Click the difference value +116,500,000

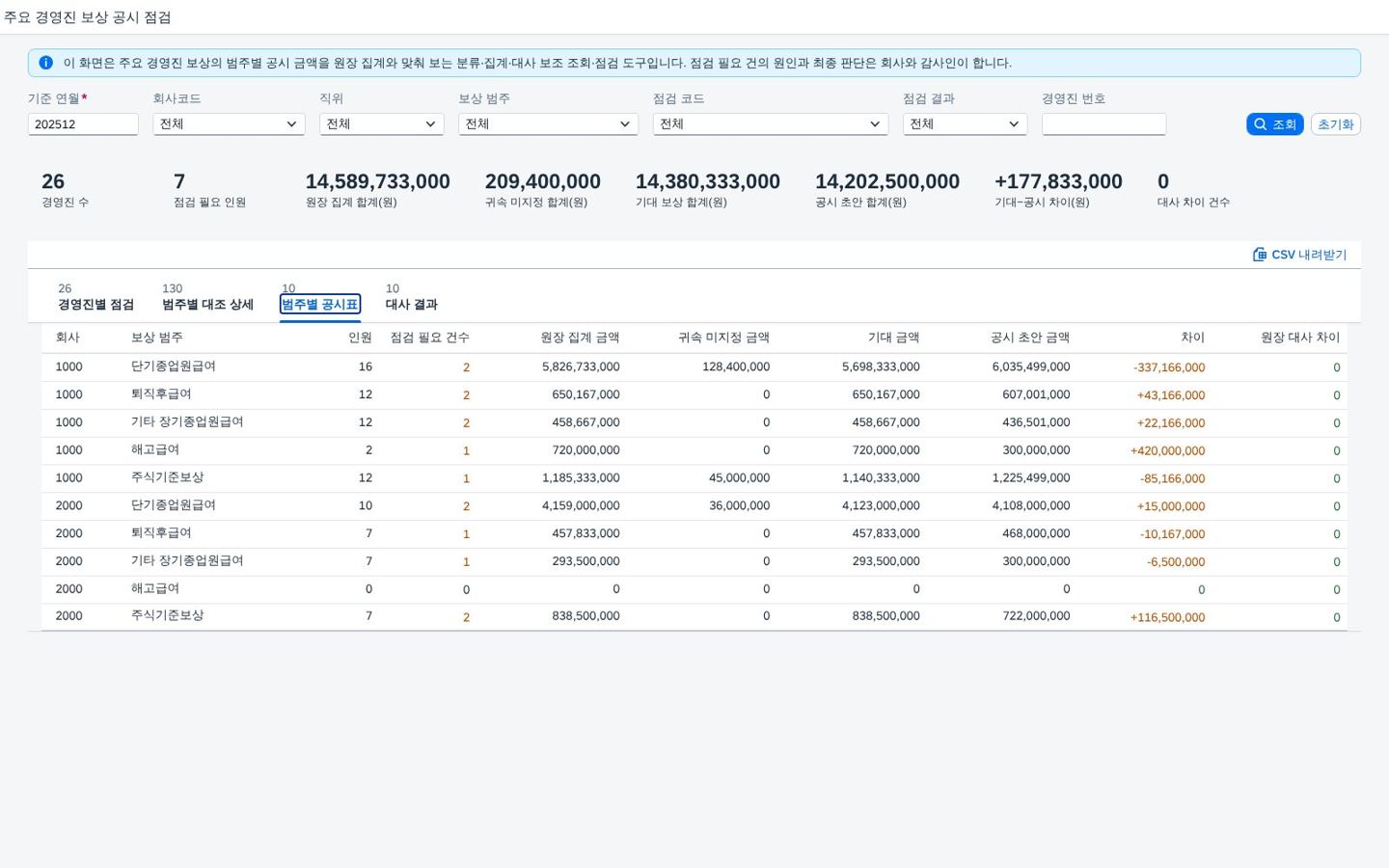click(x=1167, y=617)
